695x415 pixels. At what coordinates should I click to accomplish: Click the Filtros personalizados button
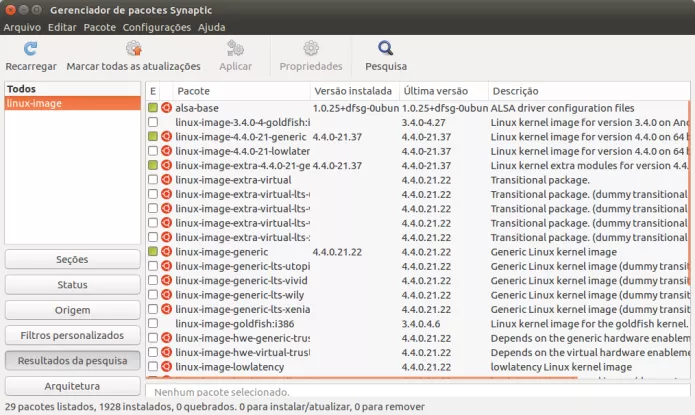[72, 335]
